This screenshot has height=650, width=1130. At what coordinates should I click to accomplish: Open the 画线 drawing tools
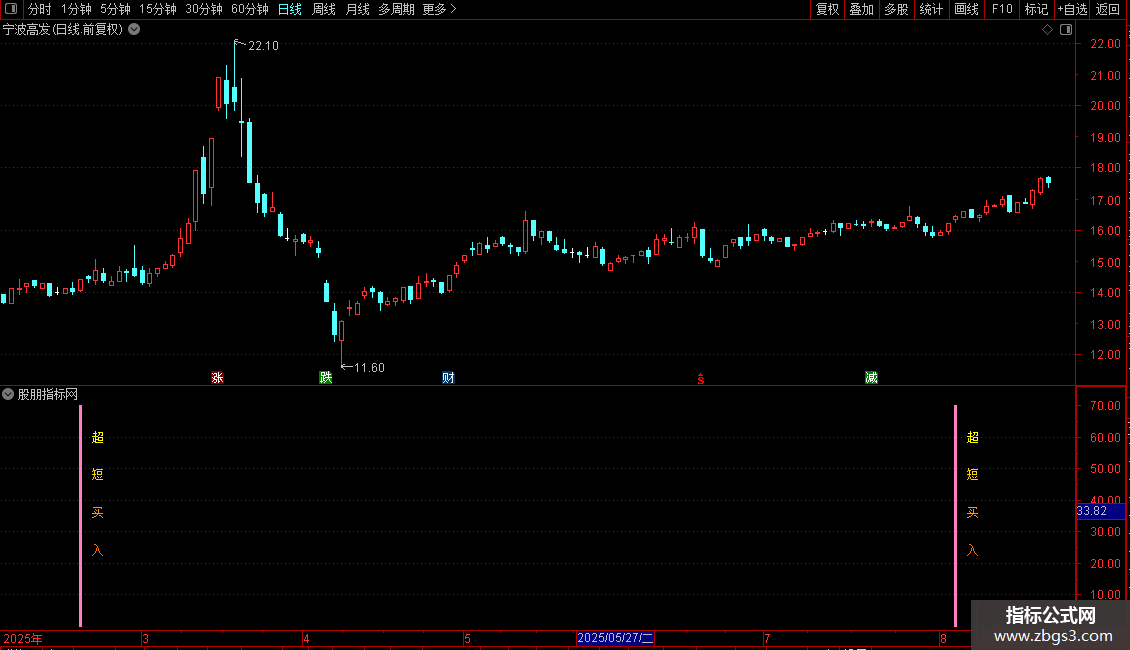[966, 9]
